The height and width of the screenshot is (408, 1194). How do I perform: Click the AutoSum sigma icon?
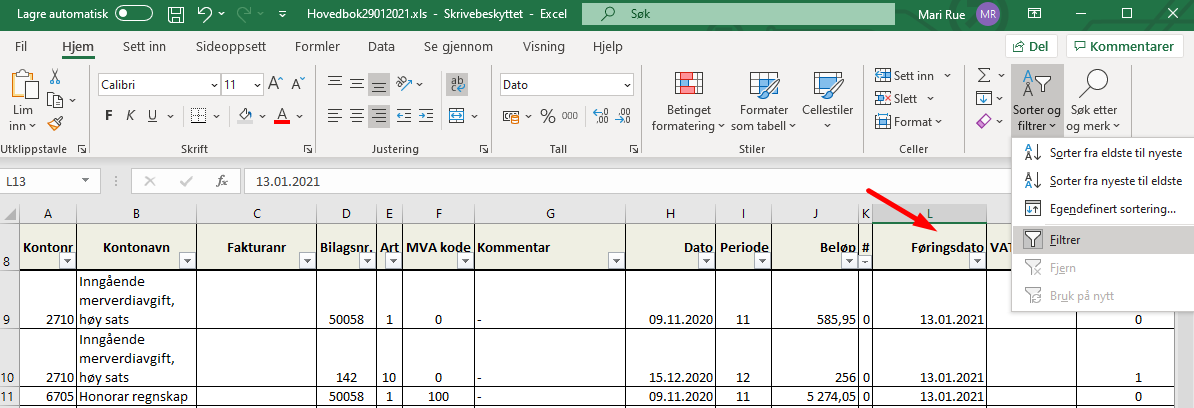click(x=983, y=76)
